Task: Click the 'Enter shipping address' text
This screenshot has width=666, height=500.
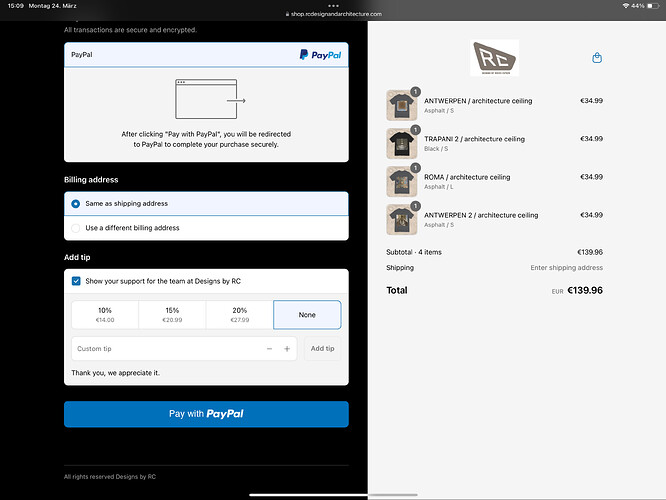Action: tap(566, 268)
